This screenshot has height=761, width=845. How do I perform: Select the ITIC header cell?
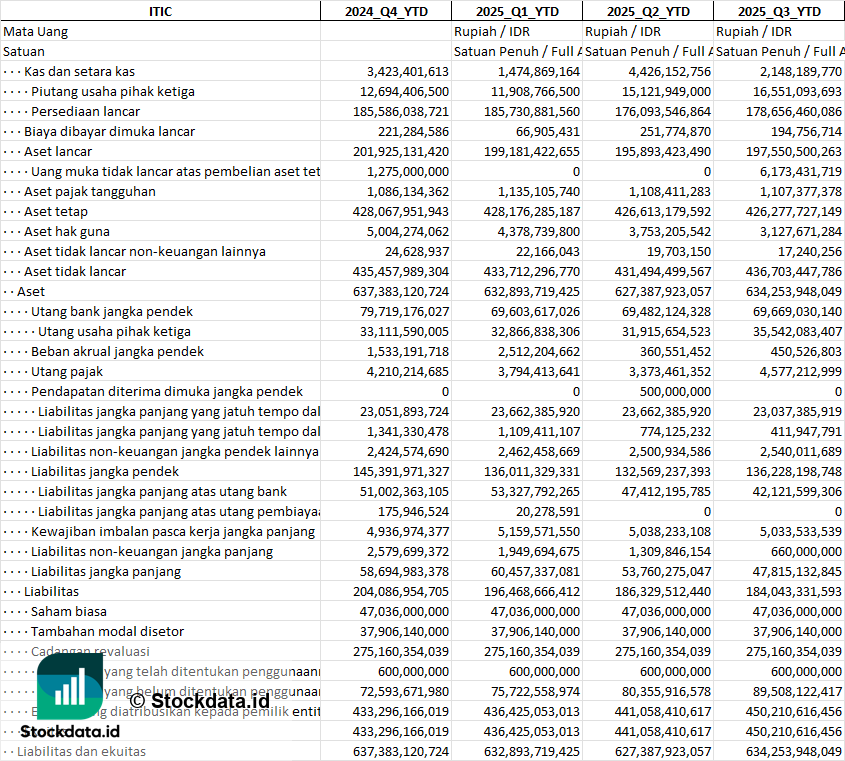point(160,11)
